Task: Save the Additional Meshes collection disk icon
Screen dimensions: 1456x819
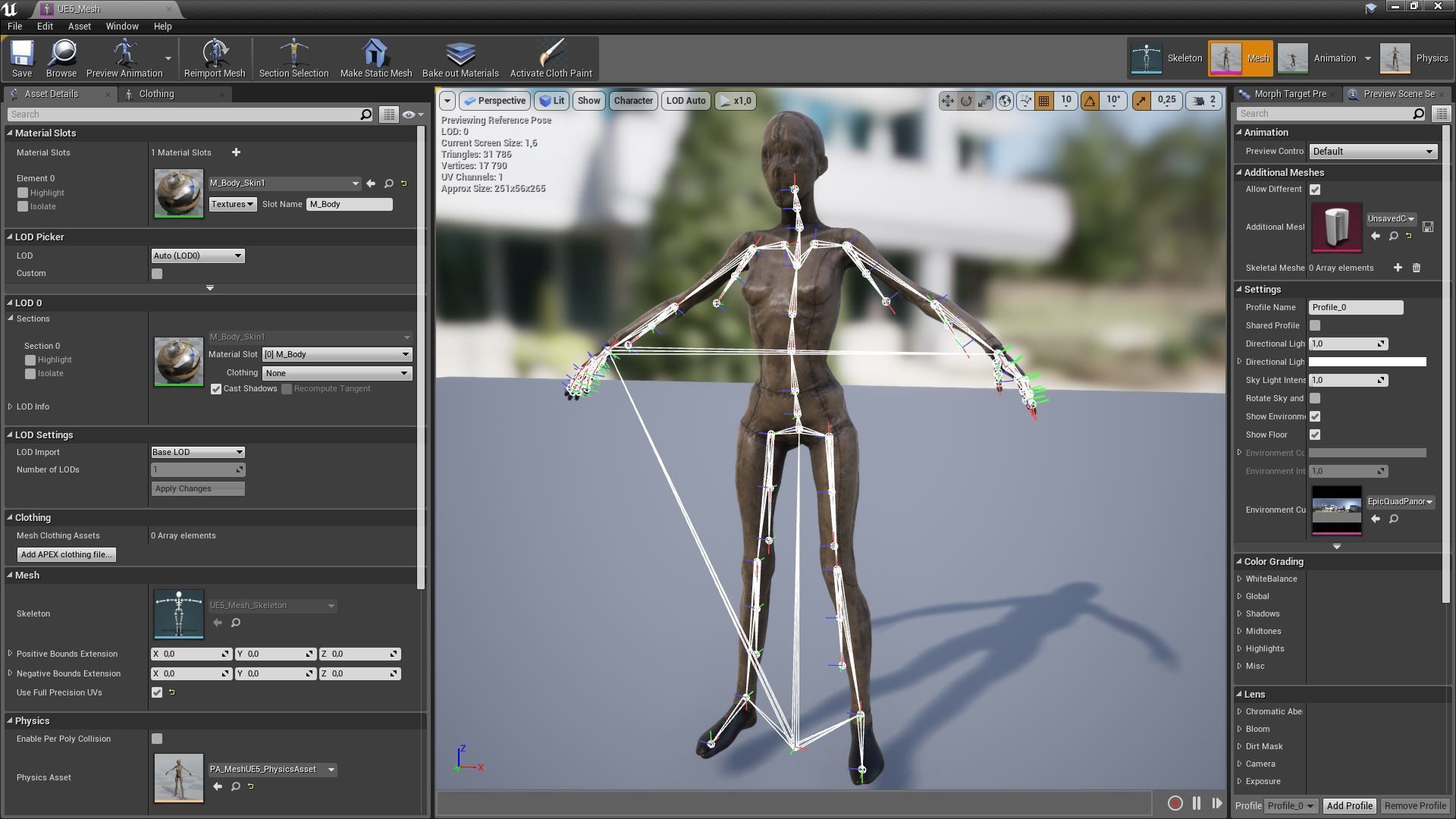Action: (1428, 227)
